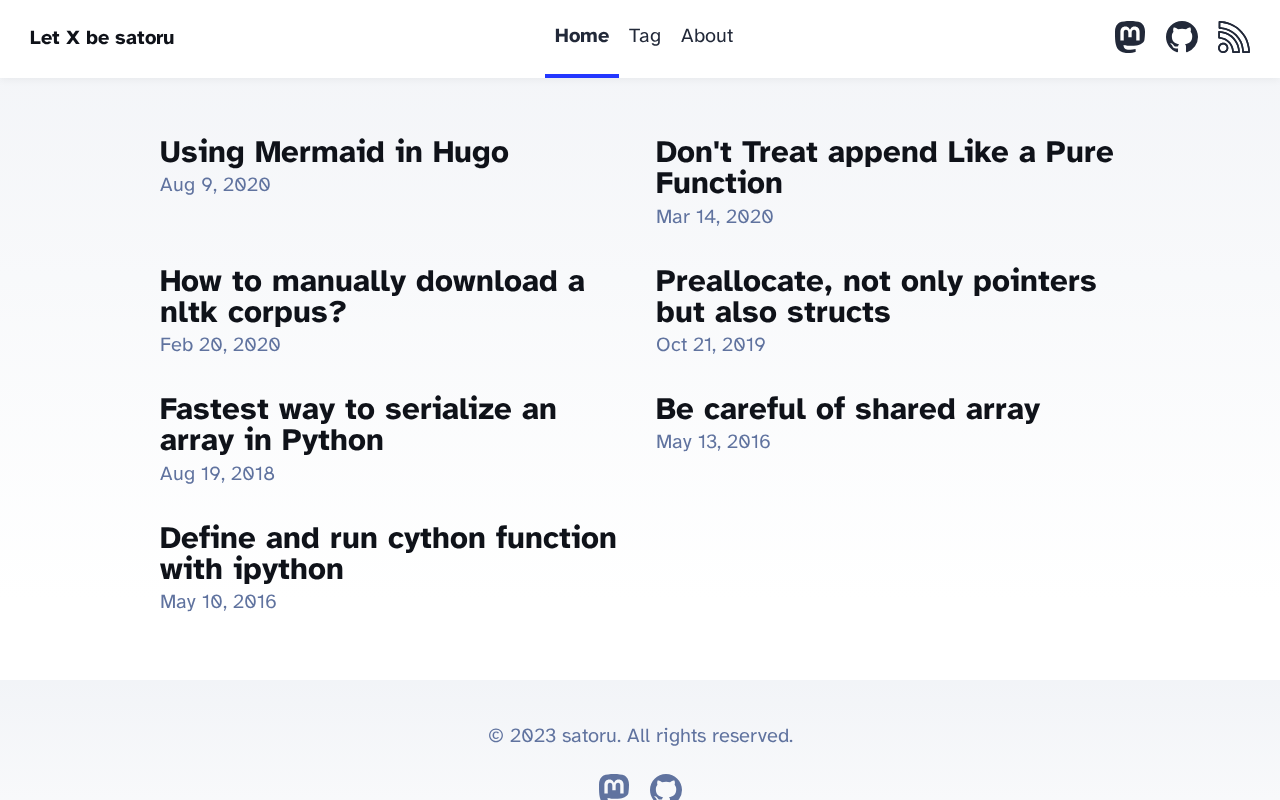Click the "Let X be satoru" site title

(102, 38)
